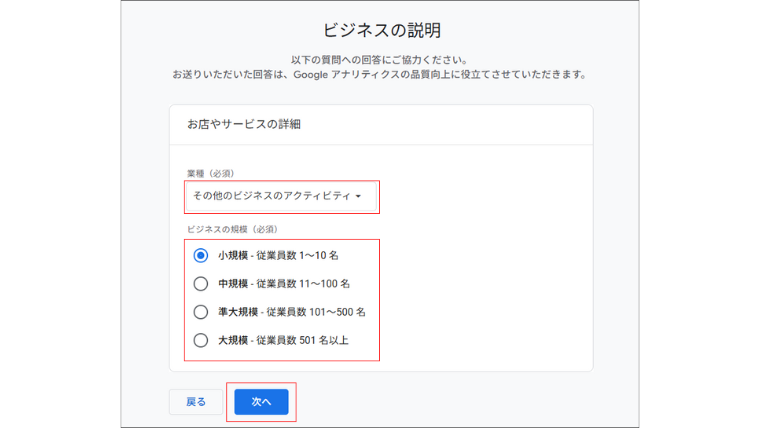
Task: Proceed with the blue 次へ button
Action: coord(261,402)
